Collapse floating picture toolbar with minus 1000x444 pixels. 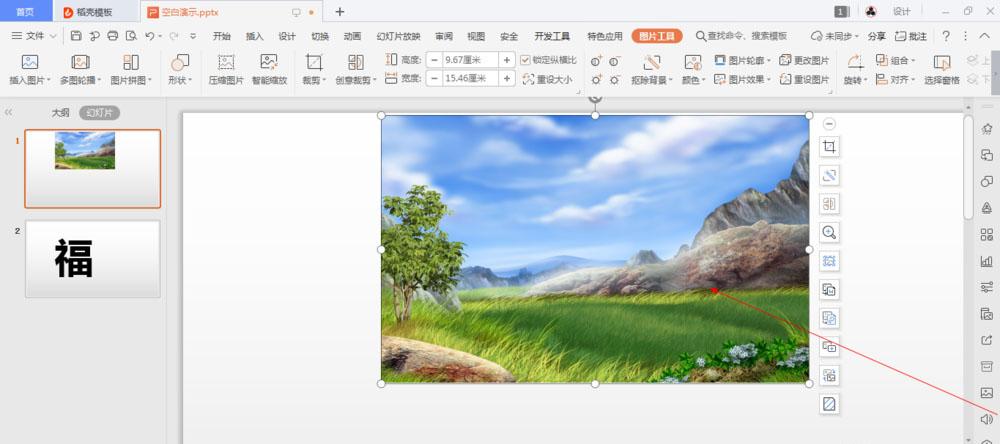(829, 124)
